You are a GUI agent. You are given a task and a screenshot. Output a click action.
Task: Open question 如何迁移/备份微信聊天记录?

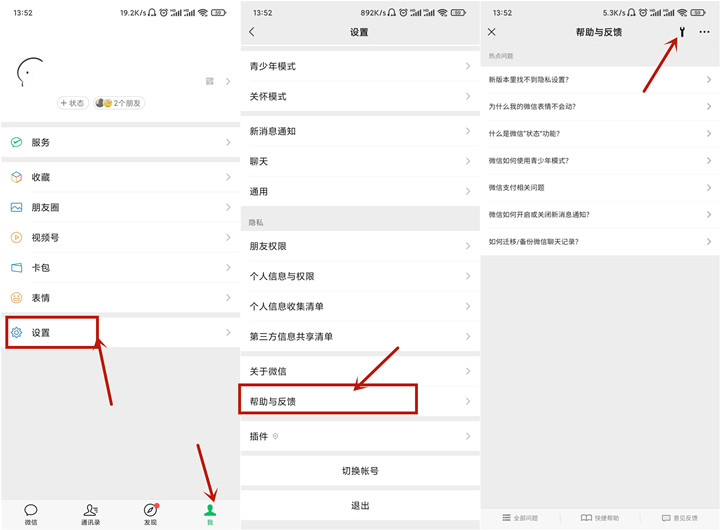[600, 242]
